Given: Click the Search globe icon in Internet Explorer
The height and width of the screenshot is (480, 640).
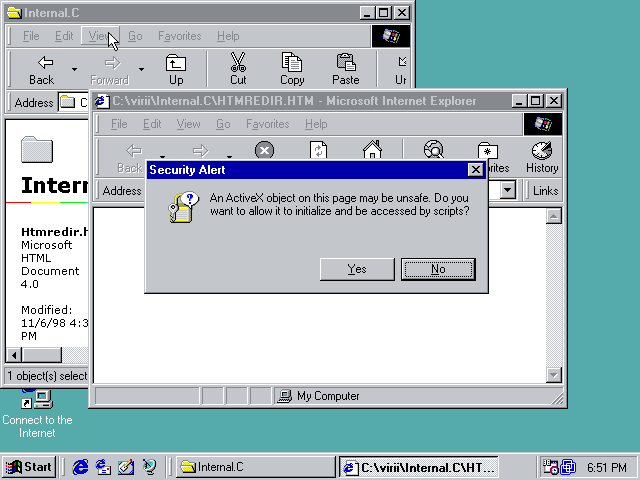Looking at the screenshot, I should (433, 149).
